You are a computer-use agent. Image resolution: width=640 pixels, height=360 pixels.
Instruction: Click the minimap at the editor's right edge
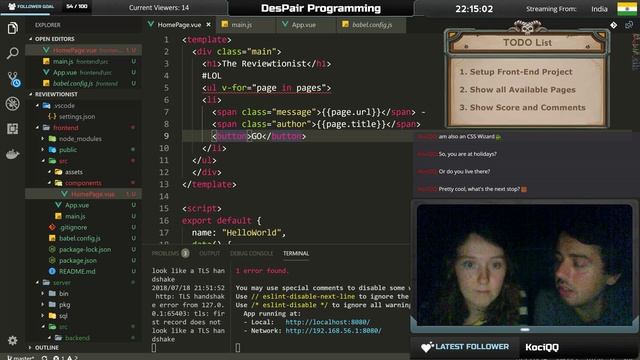(x=635, y=52)
